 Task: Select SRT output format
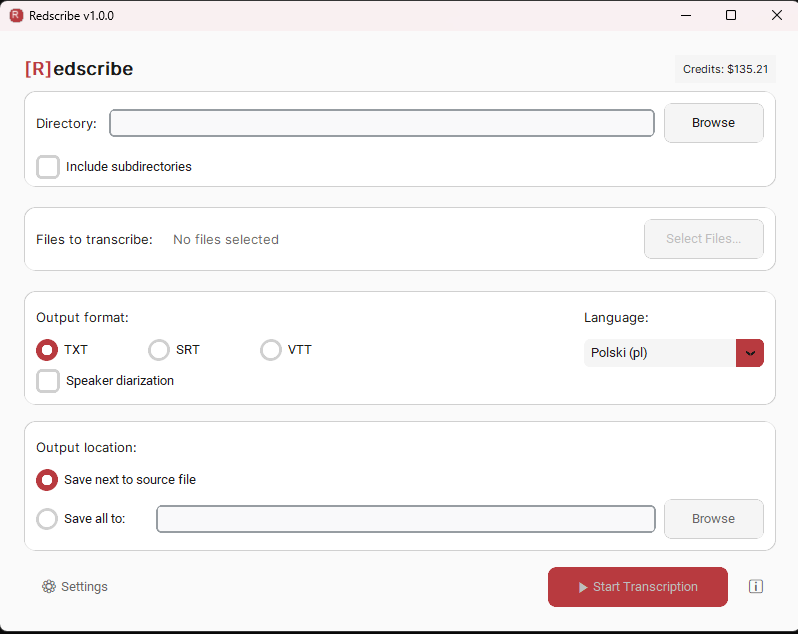(159, 350)
